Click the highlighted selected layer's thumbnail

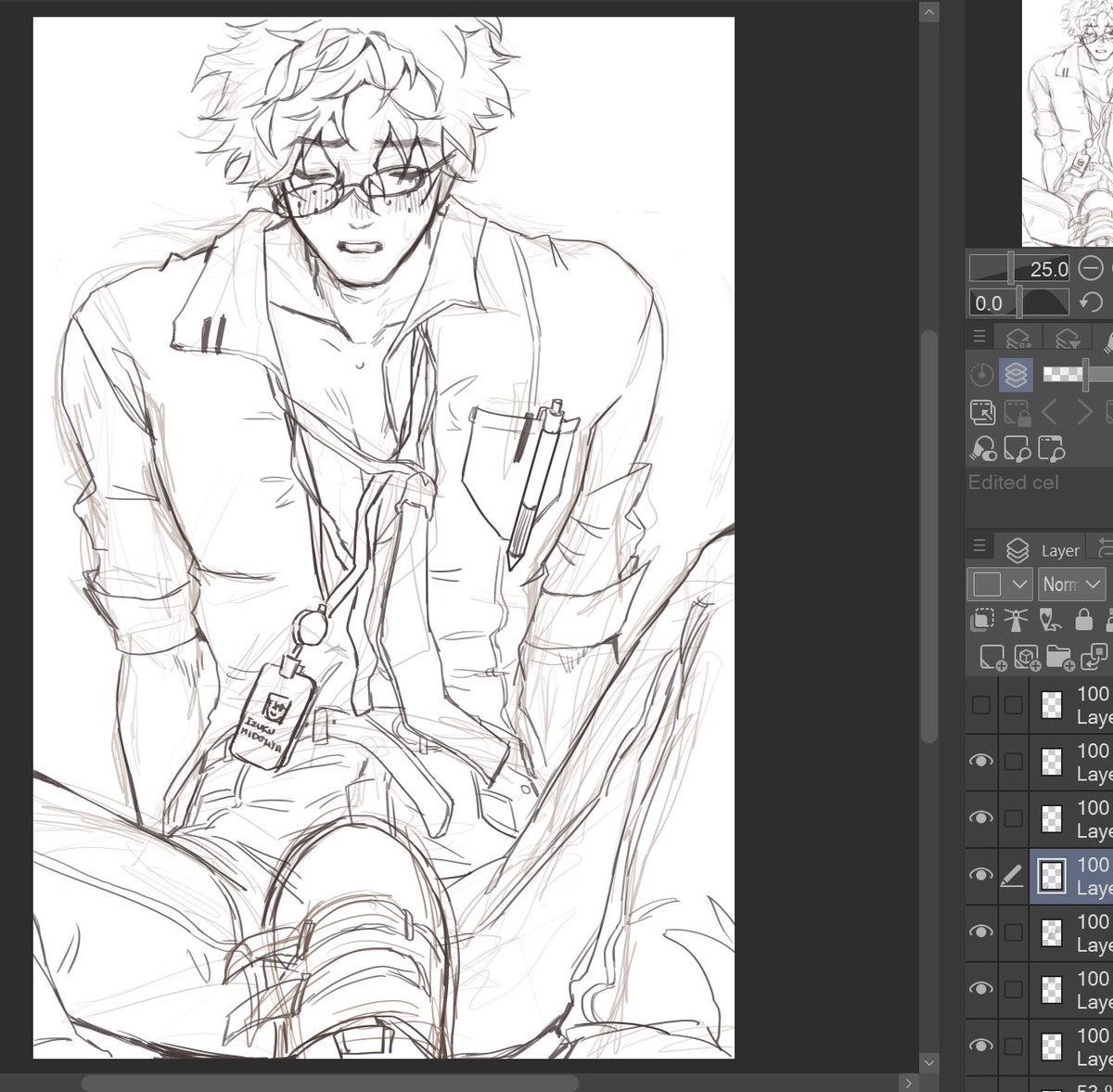point(1052,876)
